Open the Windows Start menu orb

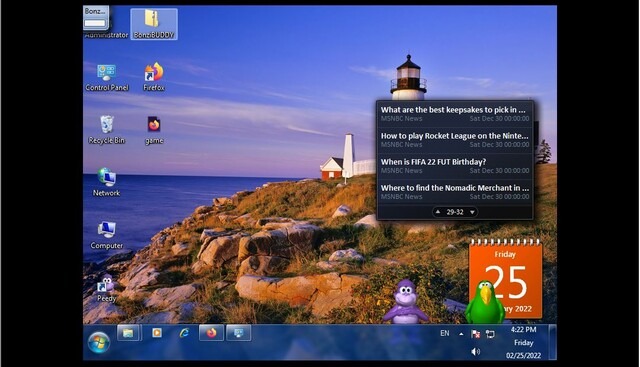click(99, 342)
